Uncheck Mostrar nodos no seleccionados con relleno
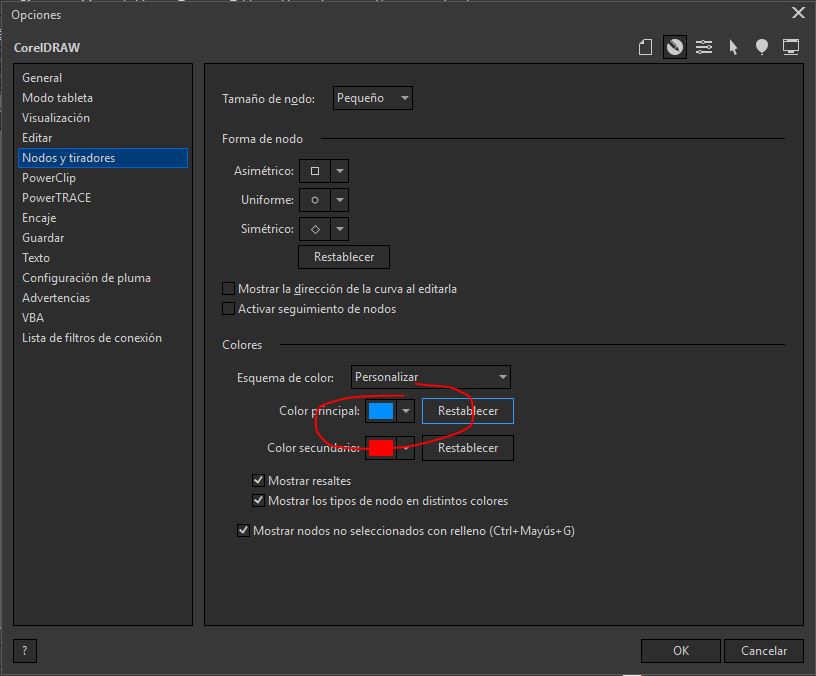816x676 pixels. [243, 530]
